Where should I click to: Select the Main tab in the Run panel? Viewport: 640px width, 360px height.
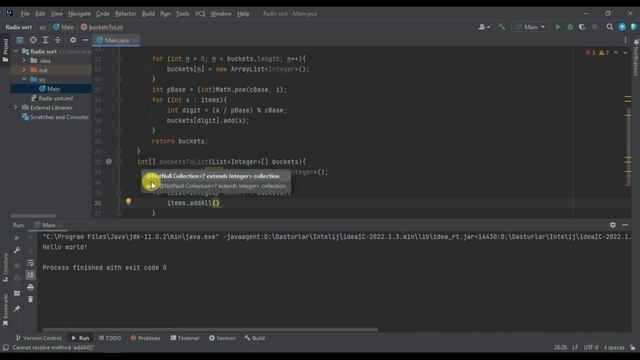48,225
